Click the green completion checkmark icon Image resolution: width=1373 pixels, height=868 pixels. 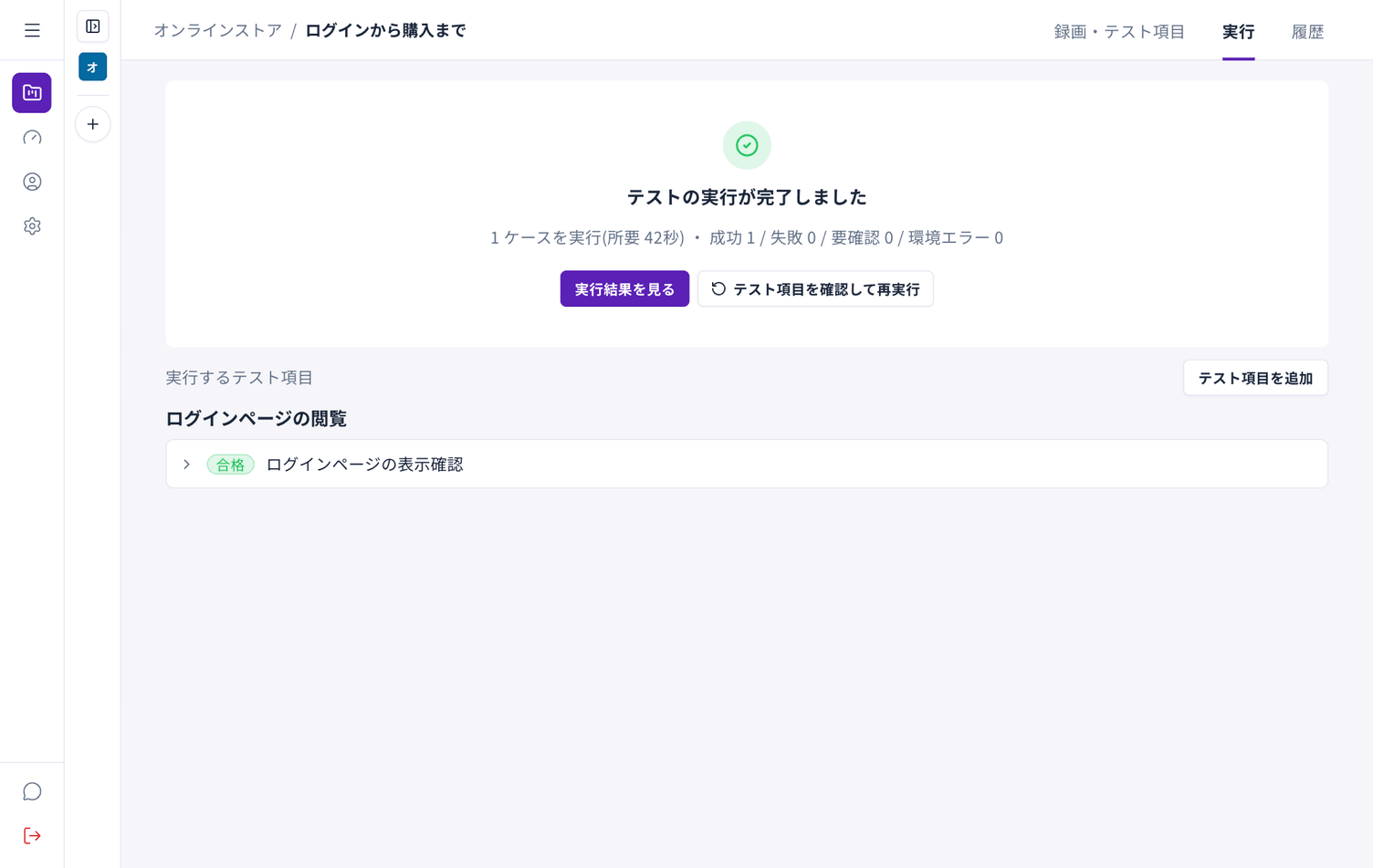(x=747, y=145)
